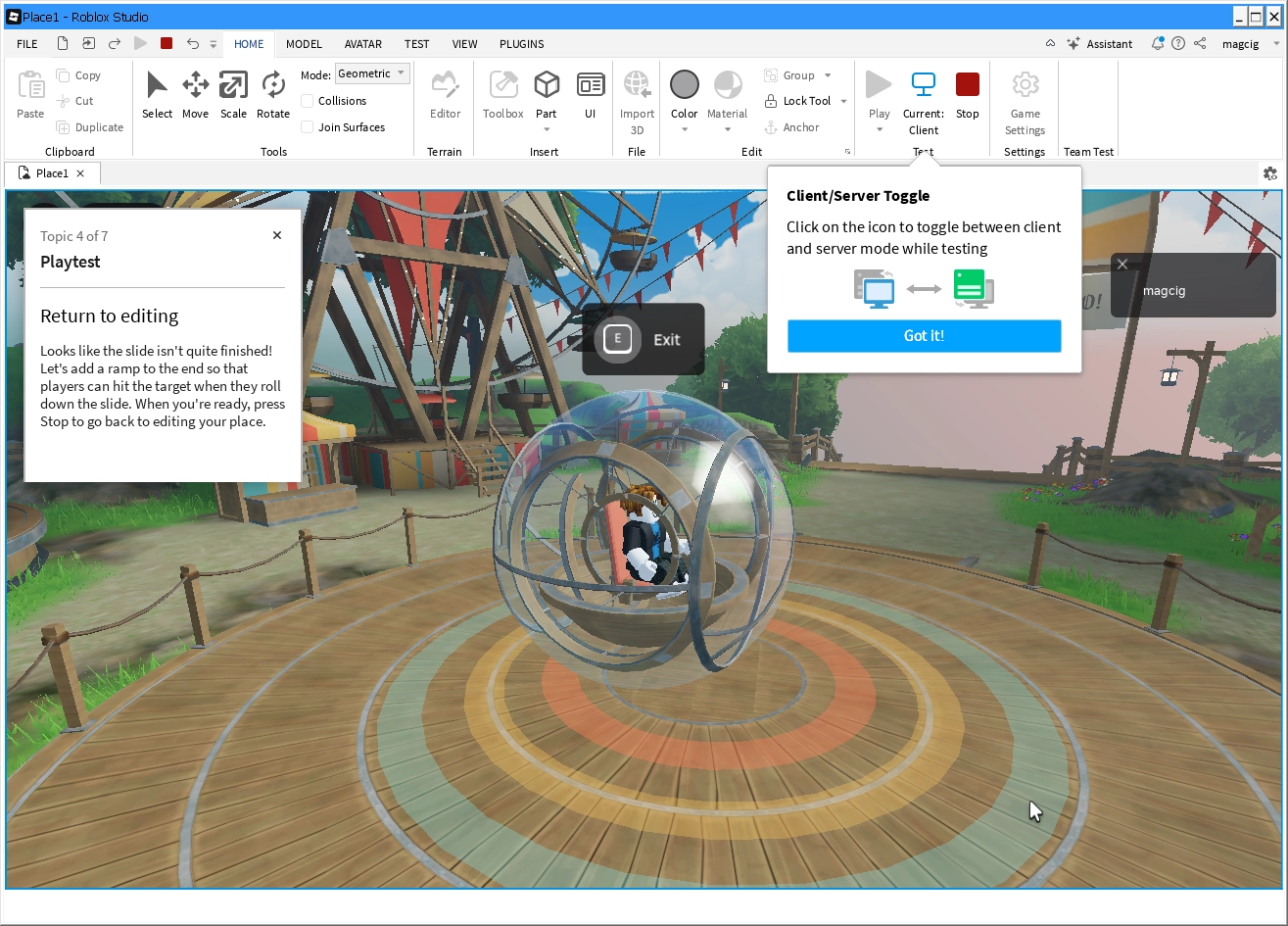Screen dimensions: 1288x926
Task: Click the gray Color swatch circle
Action: point(685,85)
